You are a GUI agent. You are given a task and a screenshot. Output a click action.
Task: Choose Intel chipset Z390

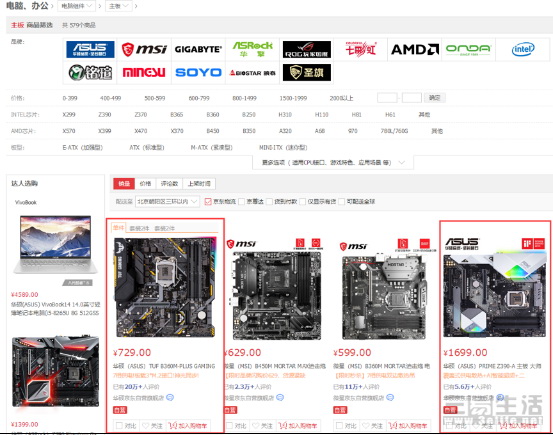click(x=105, y=115)
